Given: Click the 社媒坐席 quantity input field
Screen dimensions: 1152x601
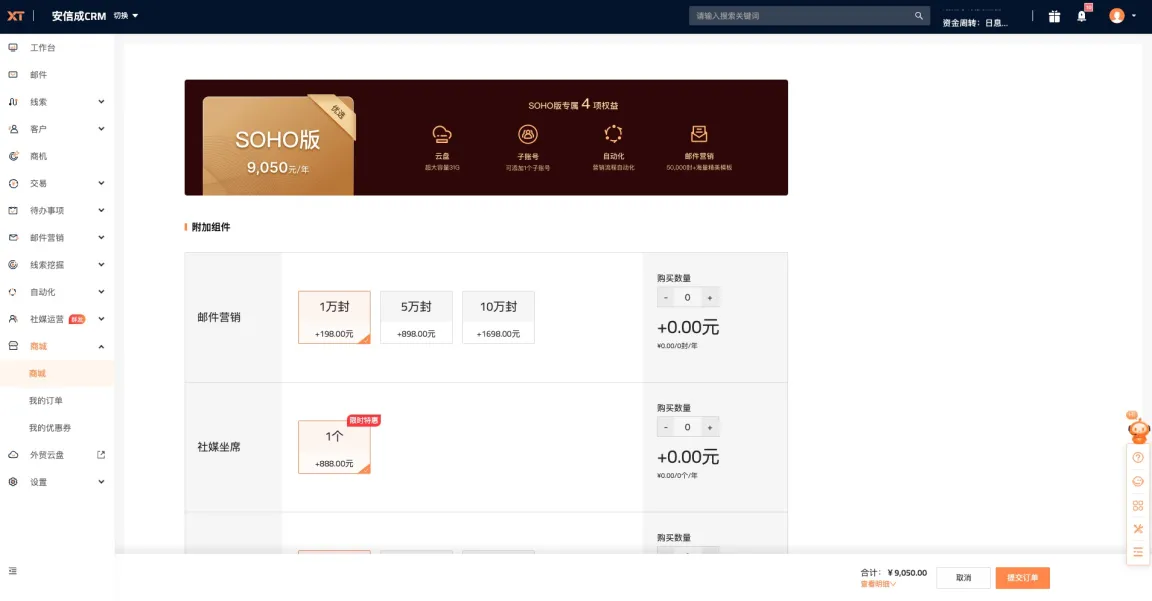Looking at the screenshot, I should [688, 427].
